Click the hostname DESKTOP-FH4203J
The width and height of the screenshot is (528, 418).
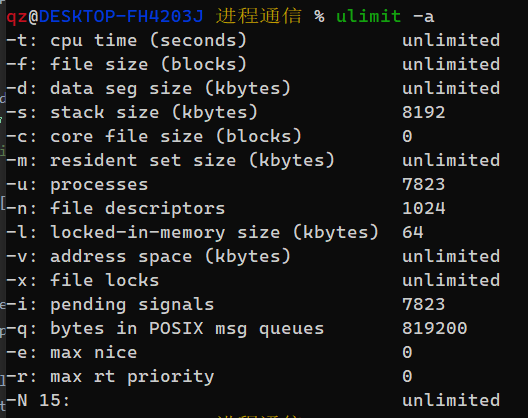121,16
